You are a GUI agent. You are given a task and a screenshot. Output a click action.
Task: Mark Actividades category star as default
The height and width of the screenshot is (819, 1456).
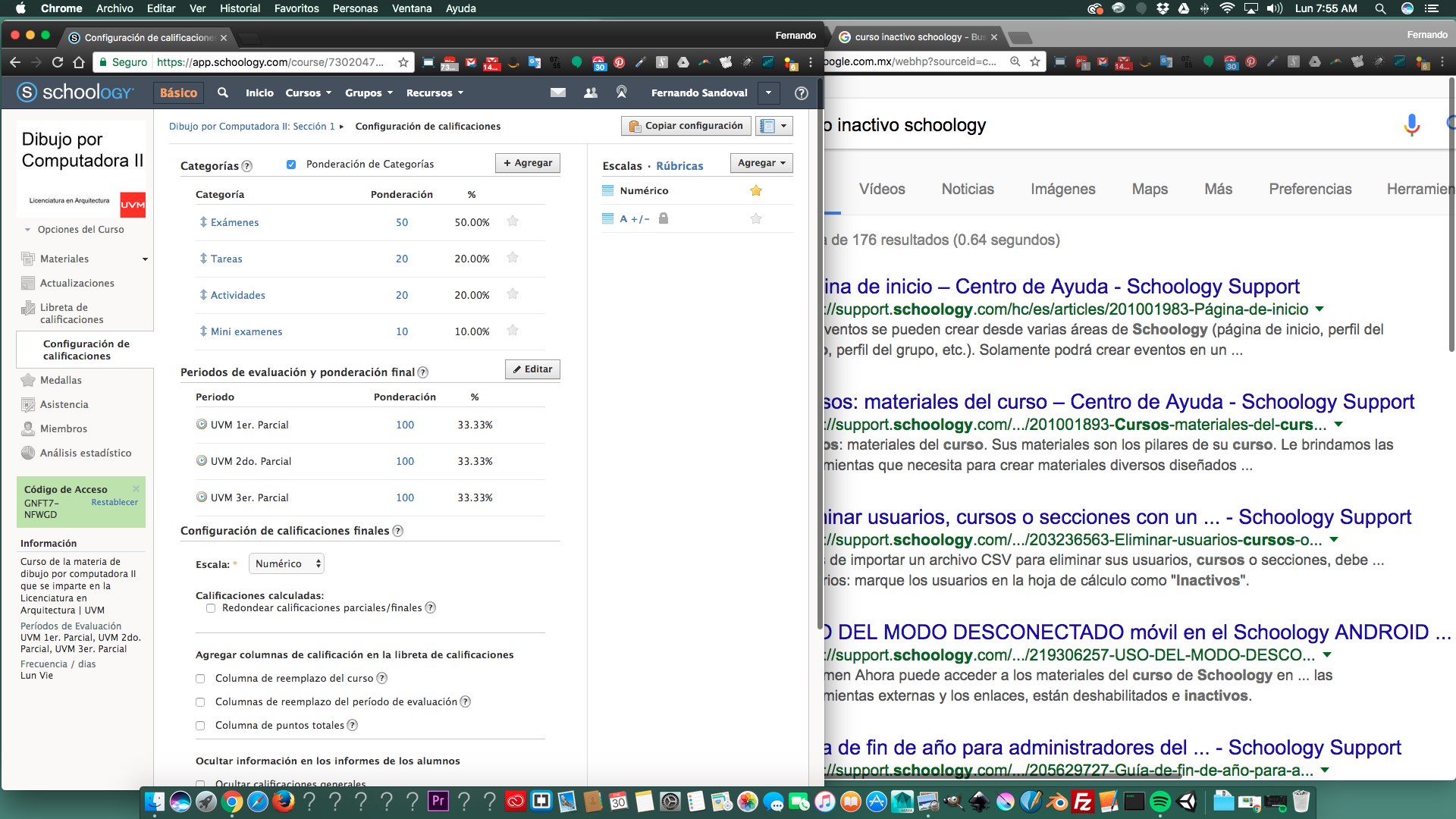click(513, 294)
